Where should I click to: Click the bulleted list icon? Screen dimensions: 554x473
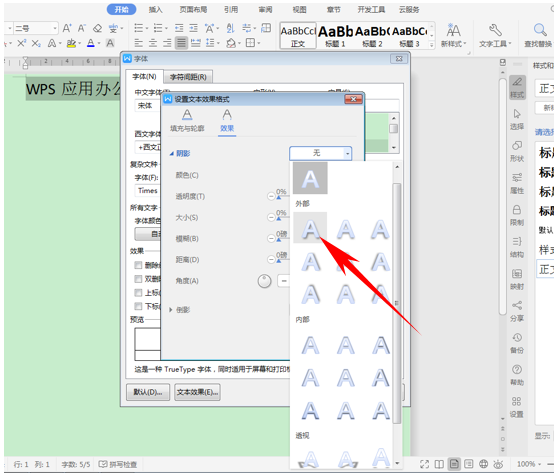[138, 28]
